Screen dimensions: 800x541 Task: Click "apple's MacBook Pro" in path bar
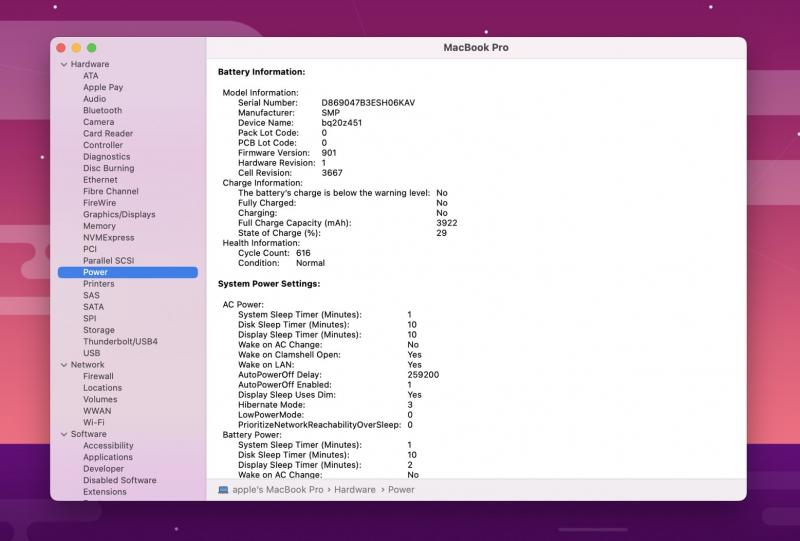tap(278, 490)
